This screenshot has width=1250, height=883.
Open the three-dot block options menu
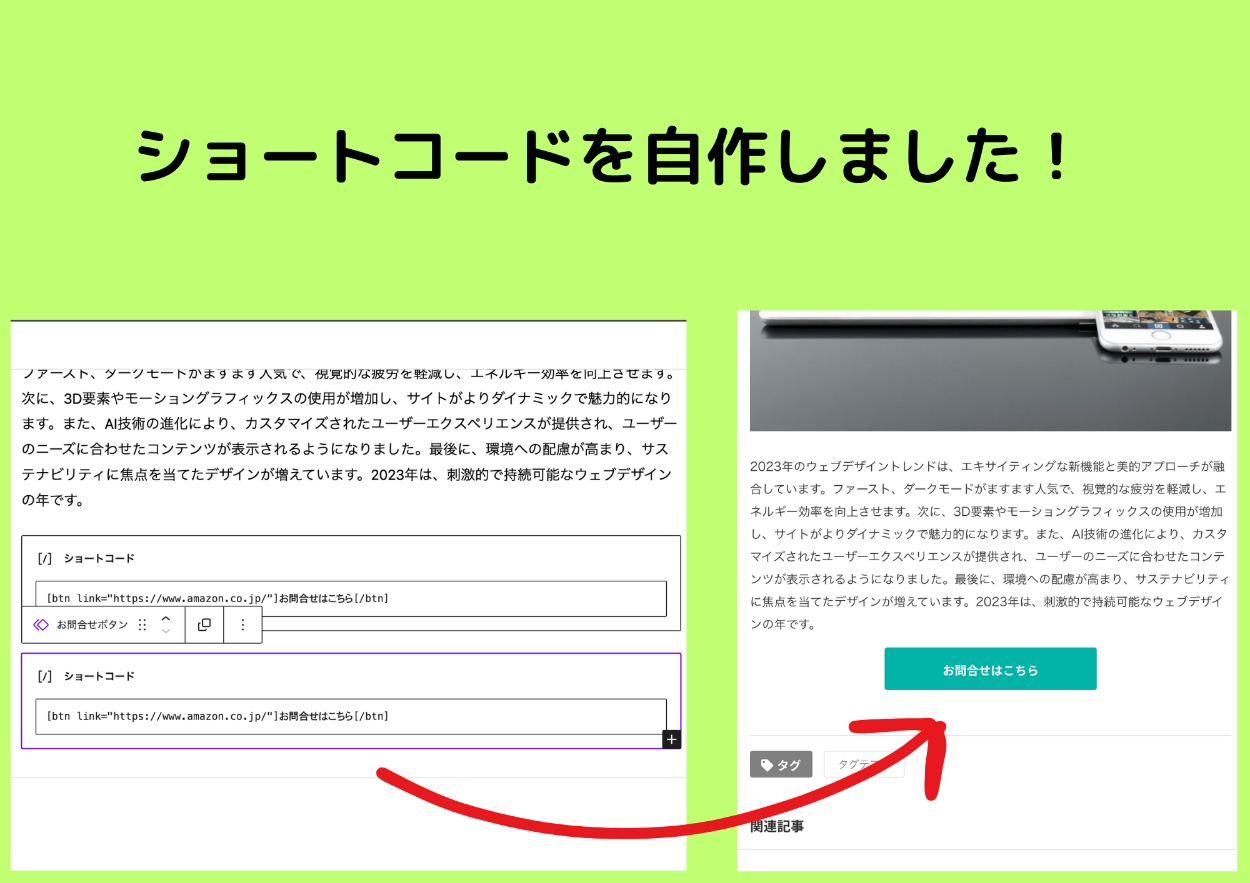[242, 624]
